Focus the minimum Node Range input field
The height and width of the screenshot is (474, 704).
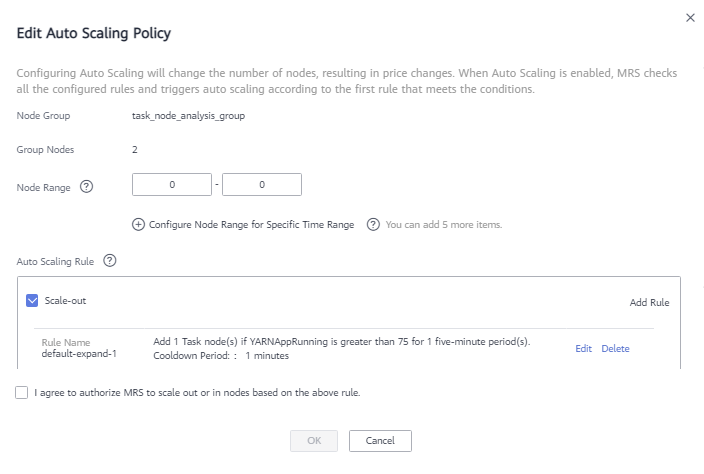[172, 184]
